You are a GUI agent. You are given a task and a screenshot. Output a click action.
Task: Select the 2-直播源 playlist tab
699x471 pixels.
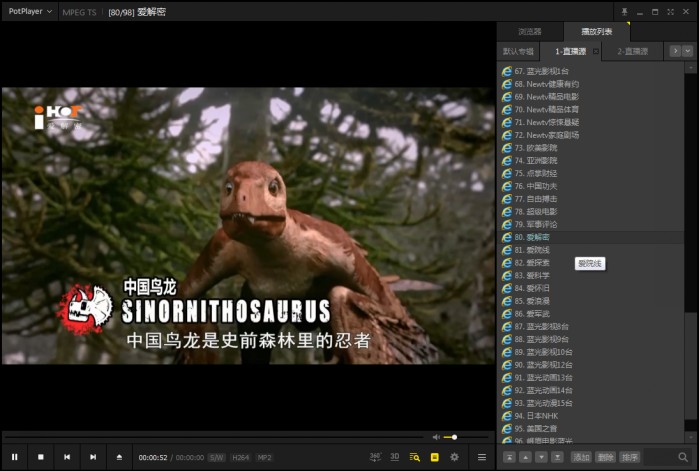click(632, 51)
